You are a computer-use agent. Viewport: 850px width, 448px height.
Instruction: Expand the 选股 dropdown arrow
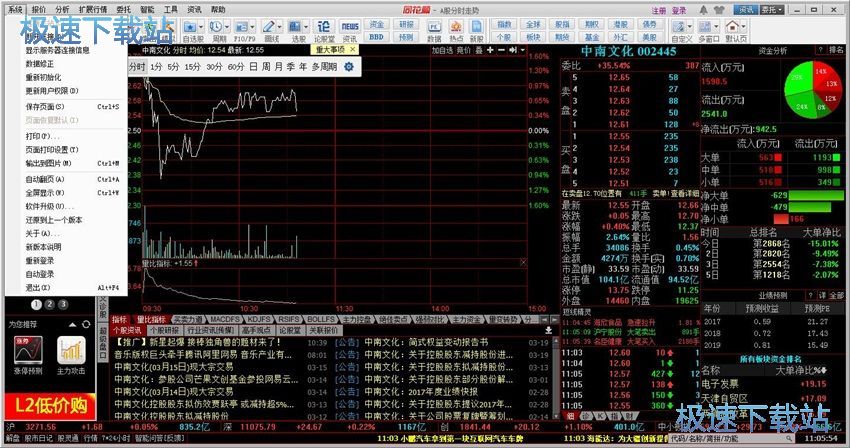click(x=305, y=27)
